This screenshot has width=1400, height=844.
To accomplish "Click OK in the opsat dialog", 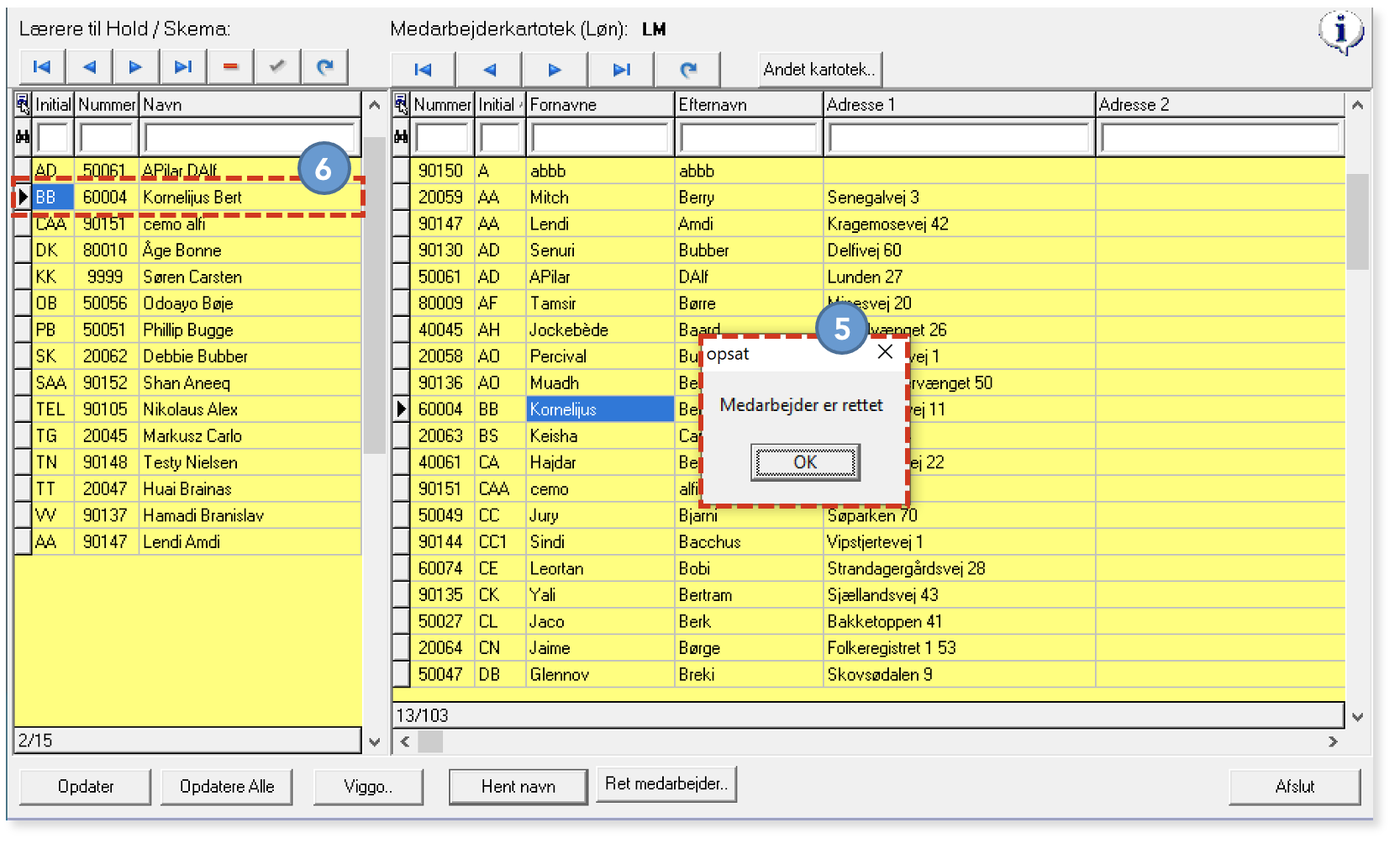I will point(805,462).
